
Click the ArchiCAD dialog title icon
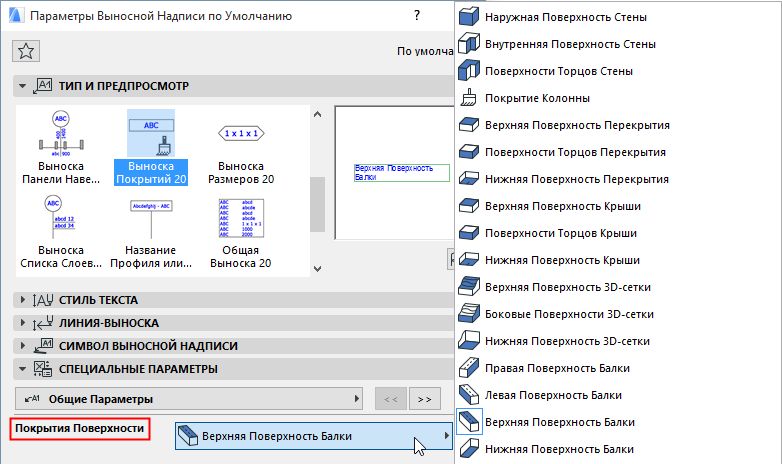pyautogui.click(x=16, y=15)
